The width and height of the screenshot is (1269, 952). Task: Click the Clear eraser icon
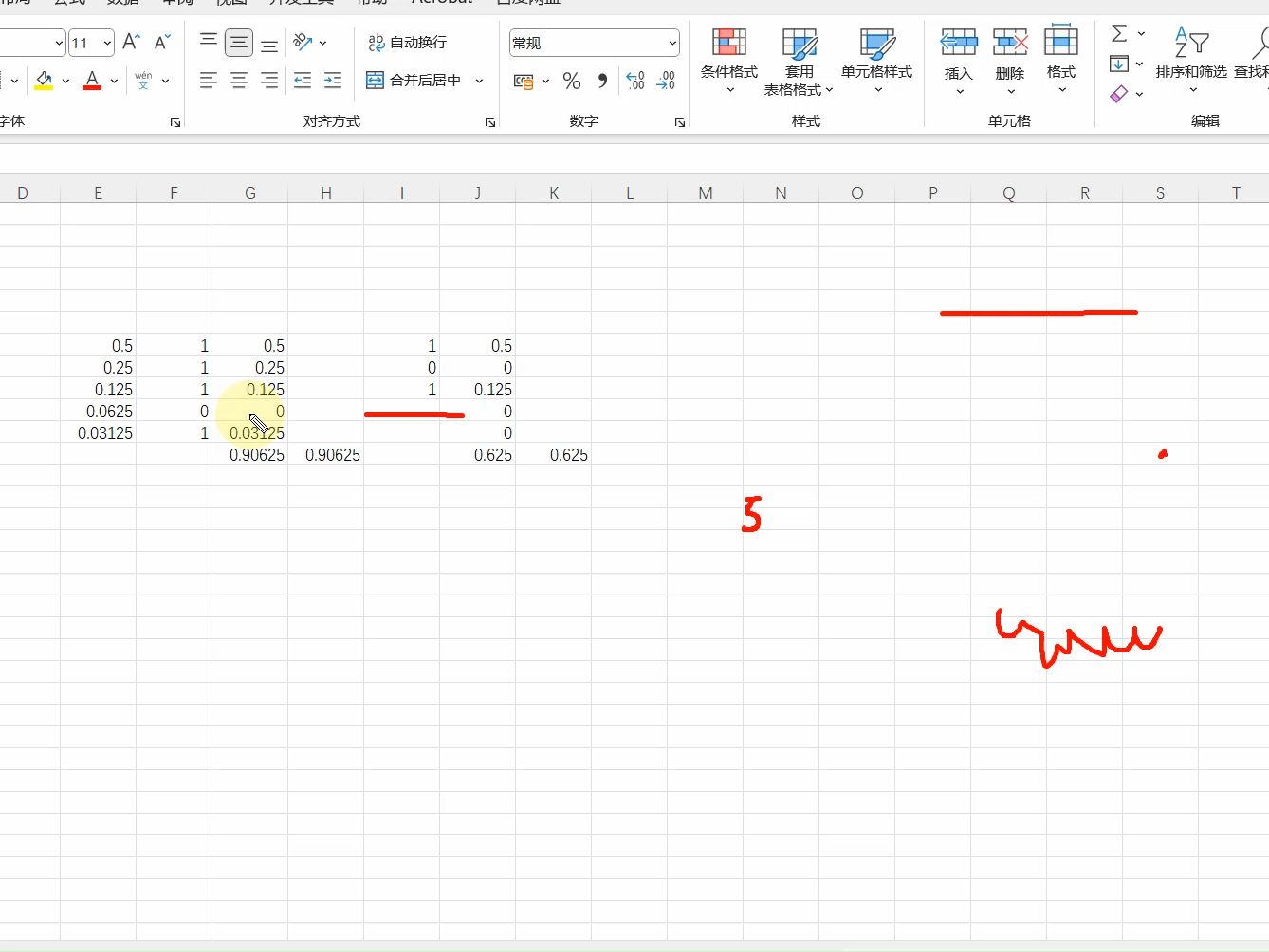(1119, 94)
